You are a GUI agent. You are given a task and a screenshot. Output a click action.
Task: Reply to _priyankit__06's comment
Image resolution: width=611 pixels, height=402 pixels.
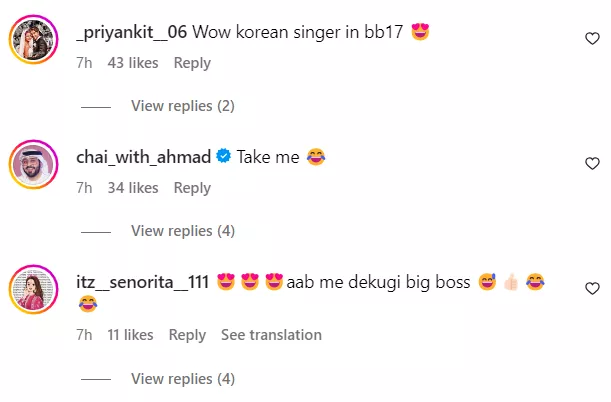point(192,63)
